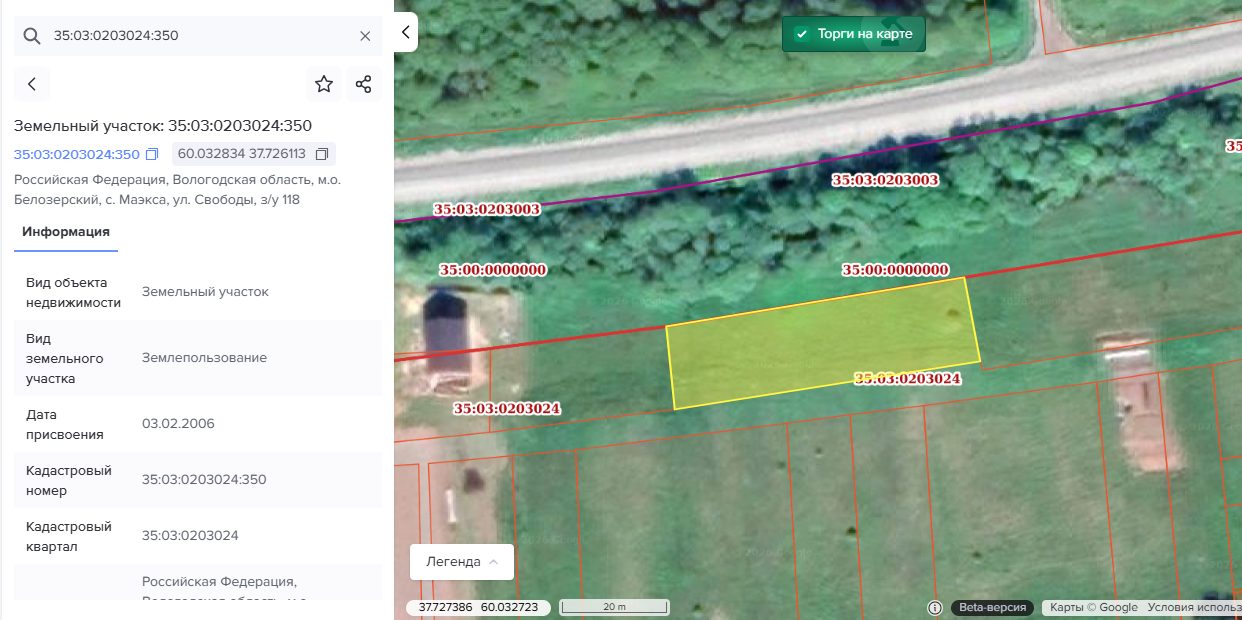Open 'Условия использования' link on the map

click(x=1194, y=607)
